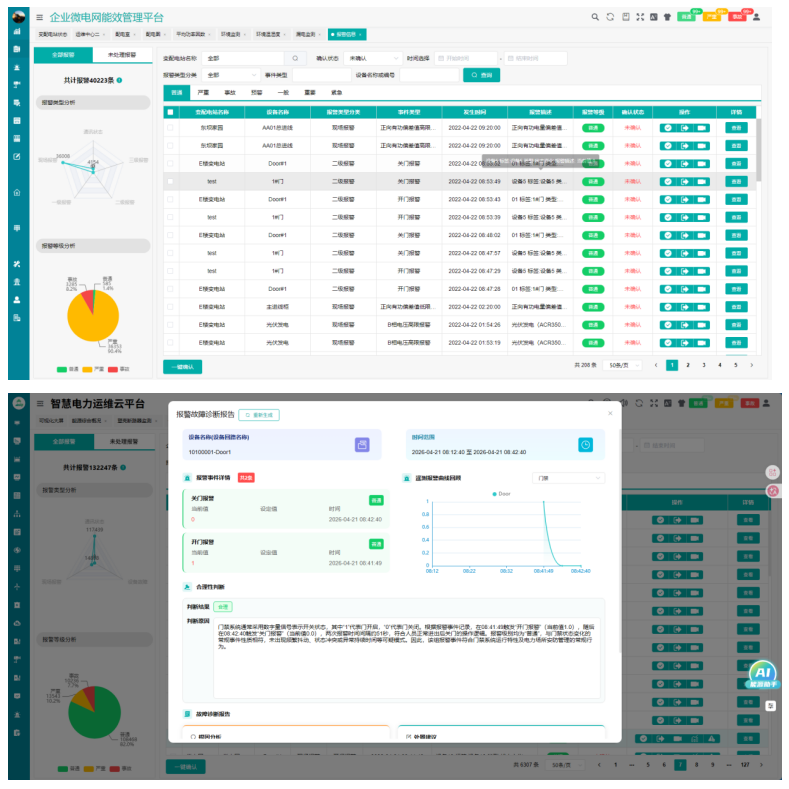Open the user profile icon in 企业微电网 header
This screenshot has height=789, width=789.
pos(756,17)
